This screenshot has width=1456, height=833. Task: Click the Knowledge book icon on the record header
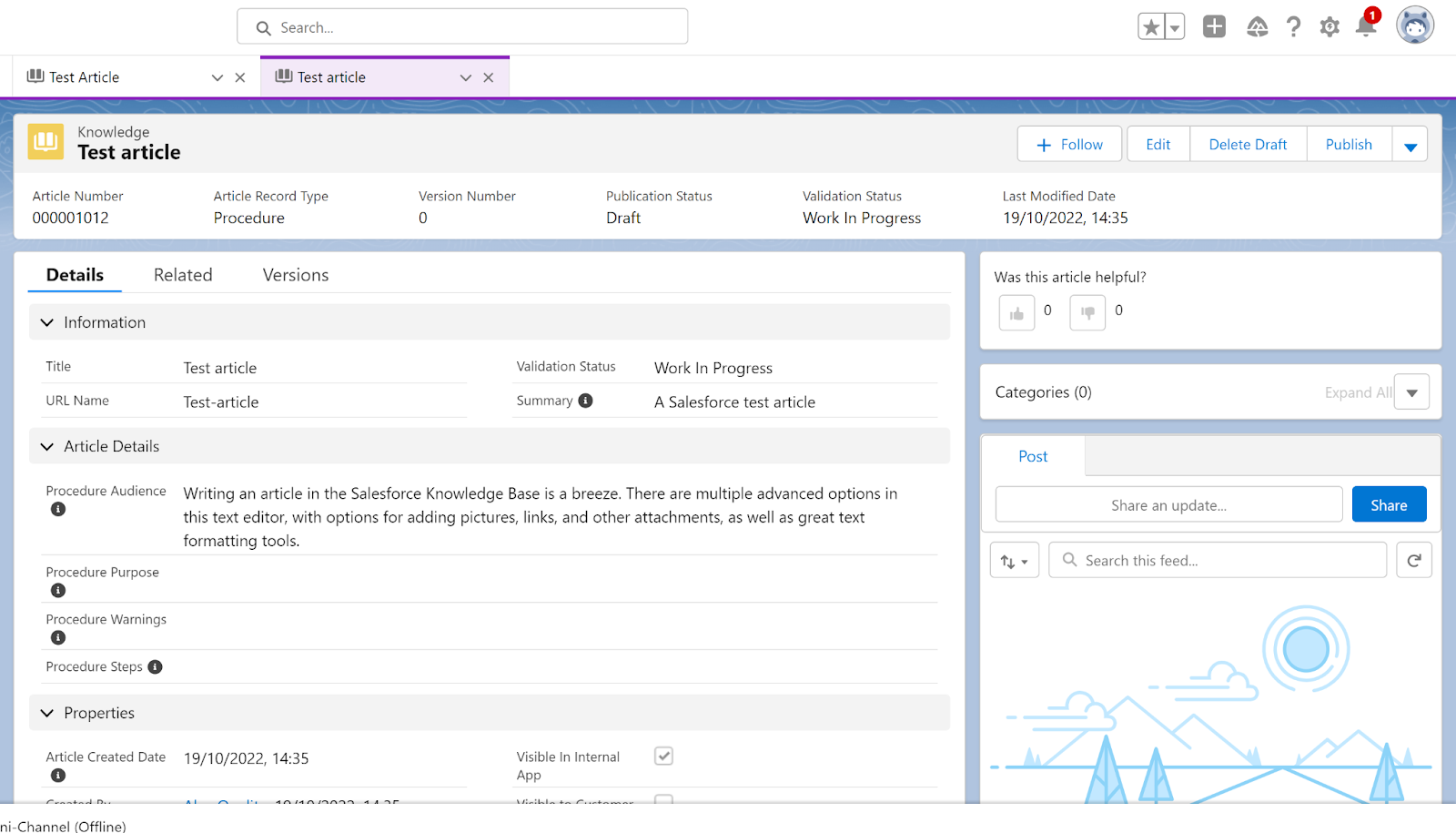tap(45, 142)
